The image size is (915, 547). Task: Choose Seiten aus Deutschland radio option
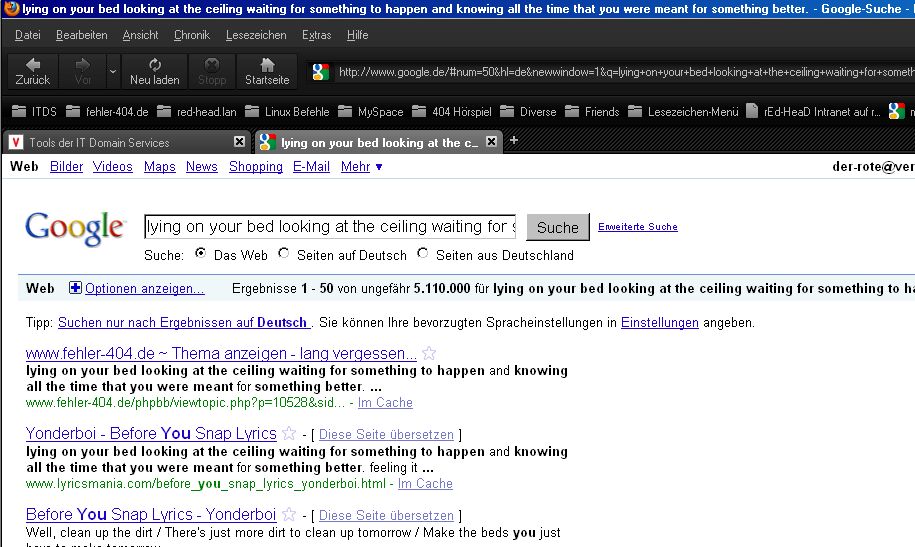click(x=423, y=254)
